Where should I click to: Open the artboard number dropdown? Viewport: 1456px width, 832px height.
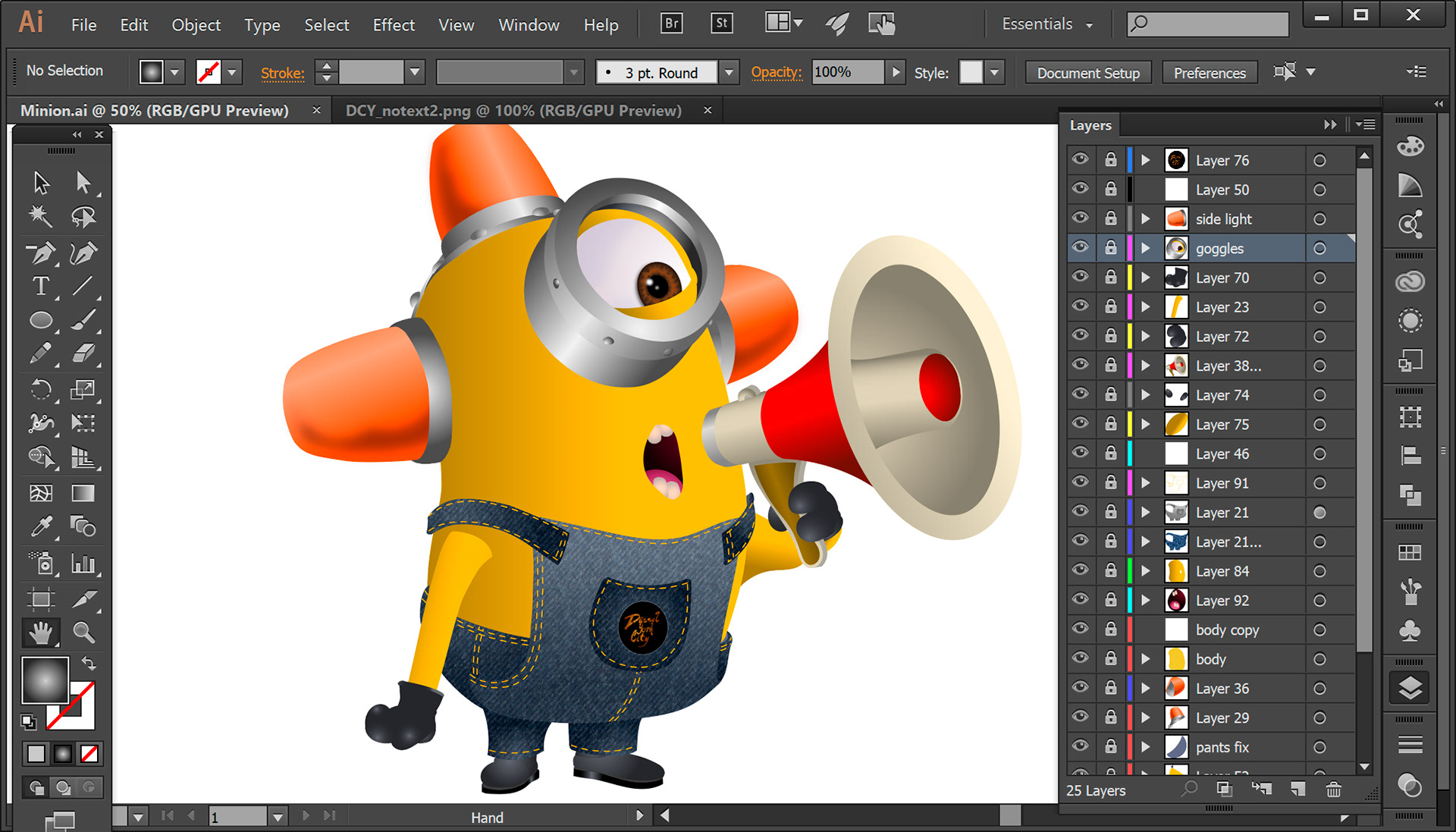pyautogui.click(x=278, y=817)
